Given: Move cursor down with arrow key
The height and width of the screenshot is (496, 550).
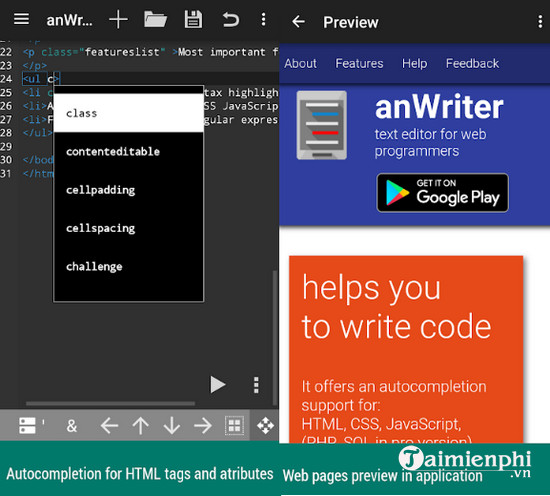Looking at the screenshot, I should click(x=172, y=426).
